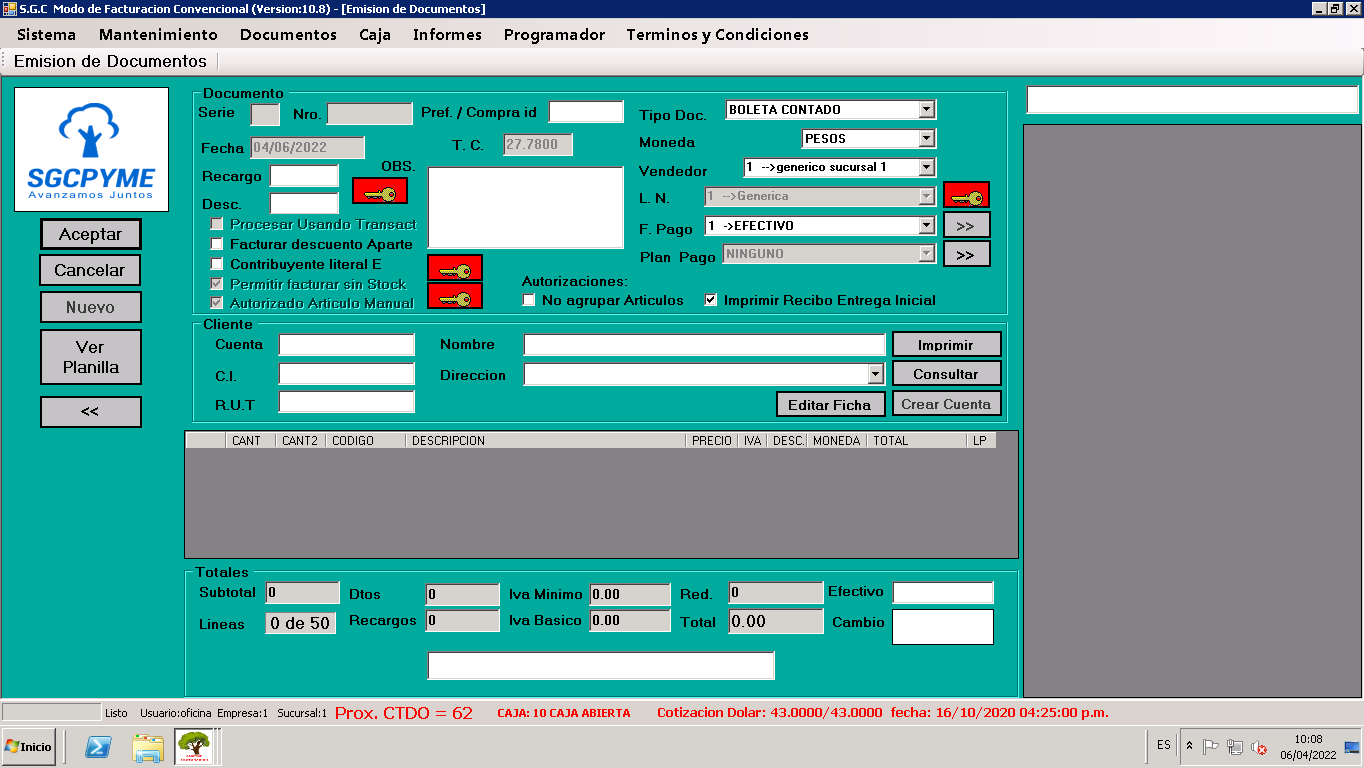Expand the Tipo Doc. dropdown

[x=926, y=109]
